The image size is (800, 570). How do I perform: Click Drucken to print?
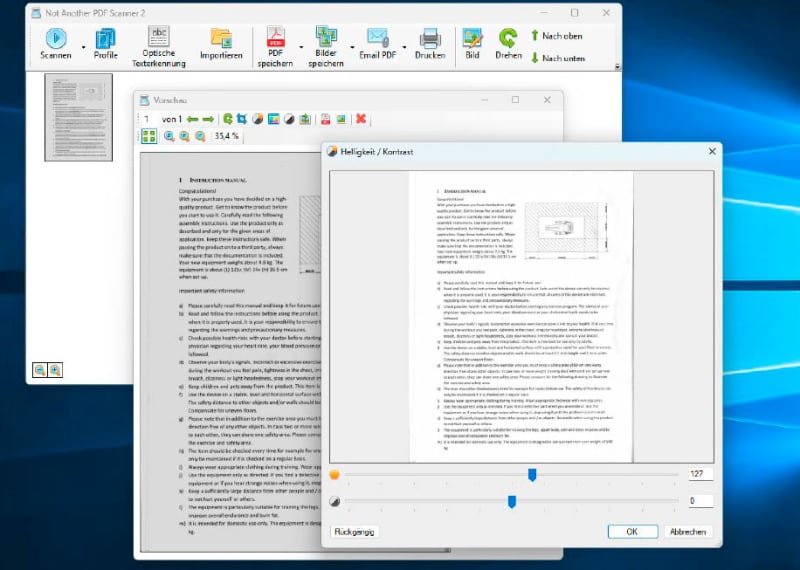pyautogui.click(x=430, y=44)
